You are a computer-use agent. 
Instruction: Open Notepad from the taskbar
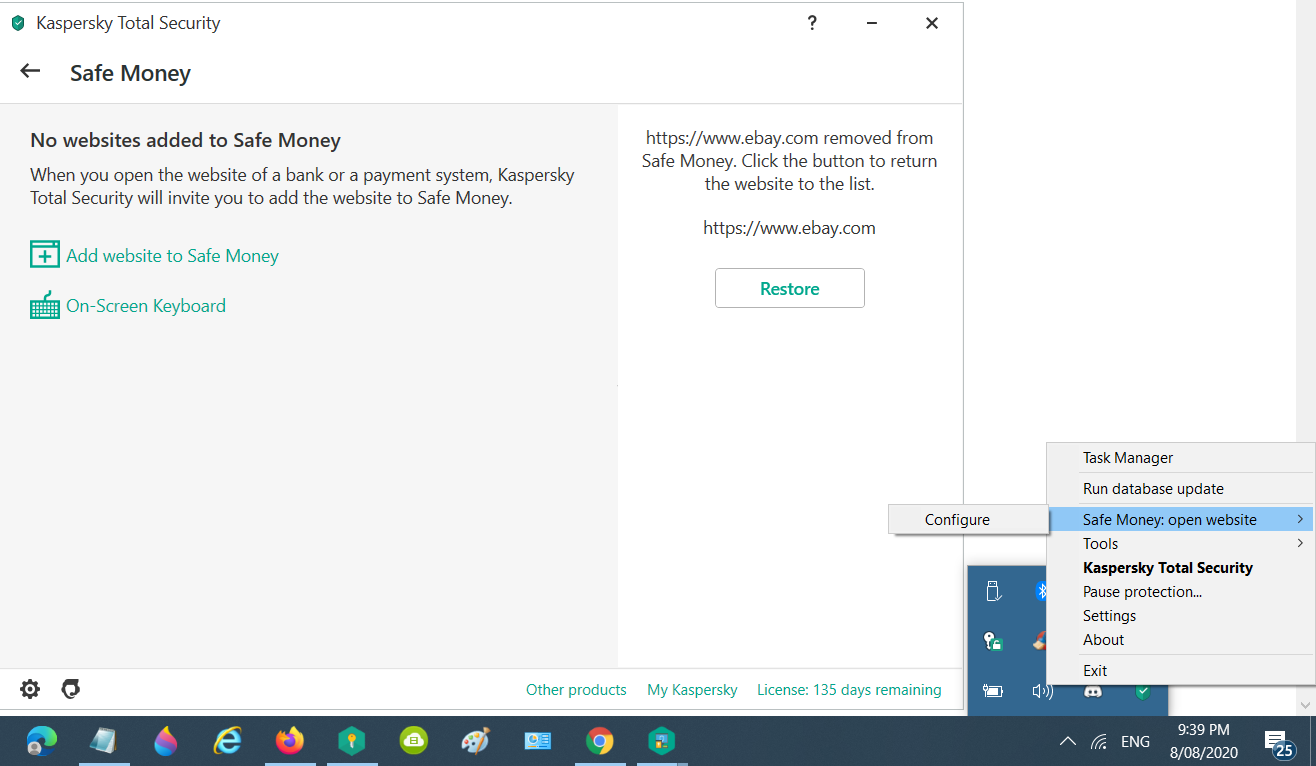(104, 741)
